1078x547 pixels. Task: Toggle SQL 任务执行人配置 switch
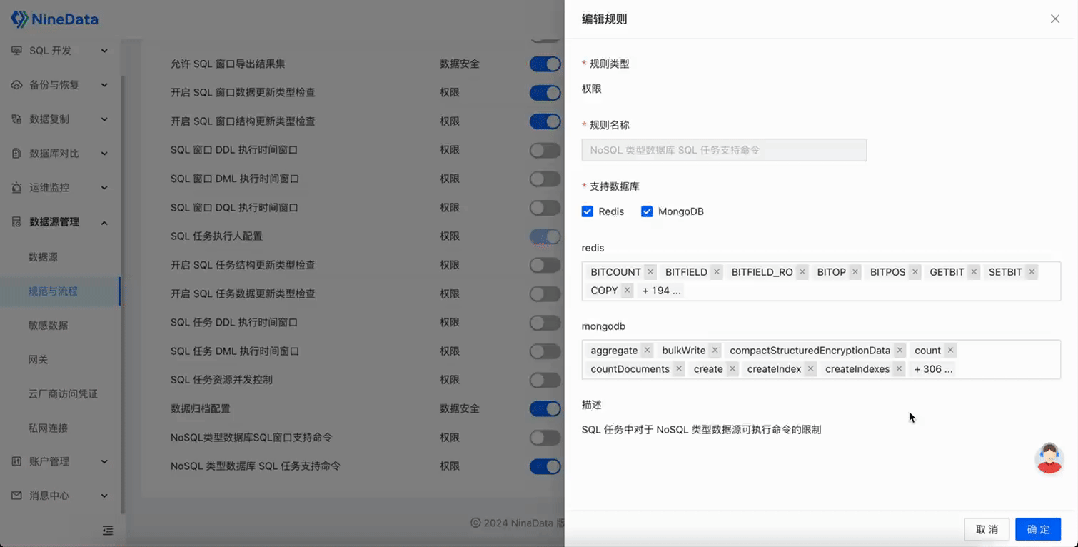coord(545,236)
